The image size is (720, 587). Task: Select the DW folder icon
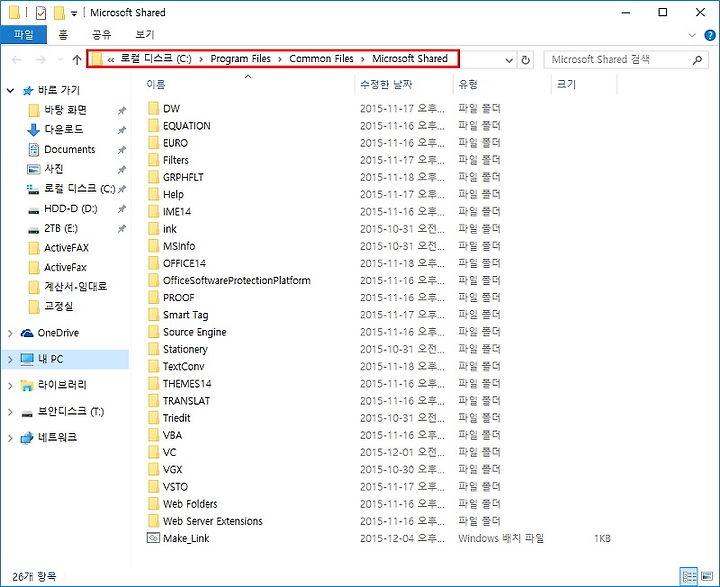(153, 108)
